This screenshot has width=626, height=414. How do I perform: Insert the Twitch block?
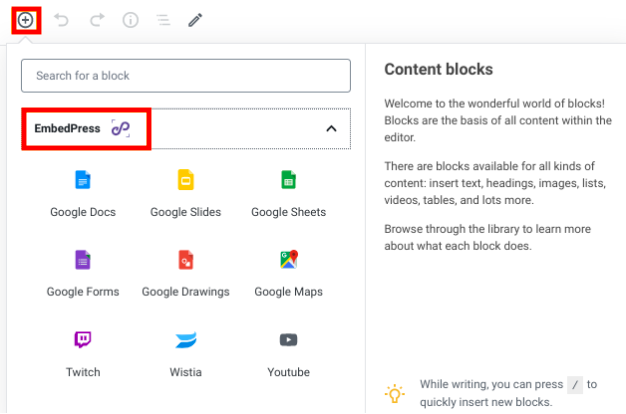point(83,355)
